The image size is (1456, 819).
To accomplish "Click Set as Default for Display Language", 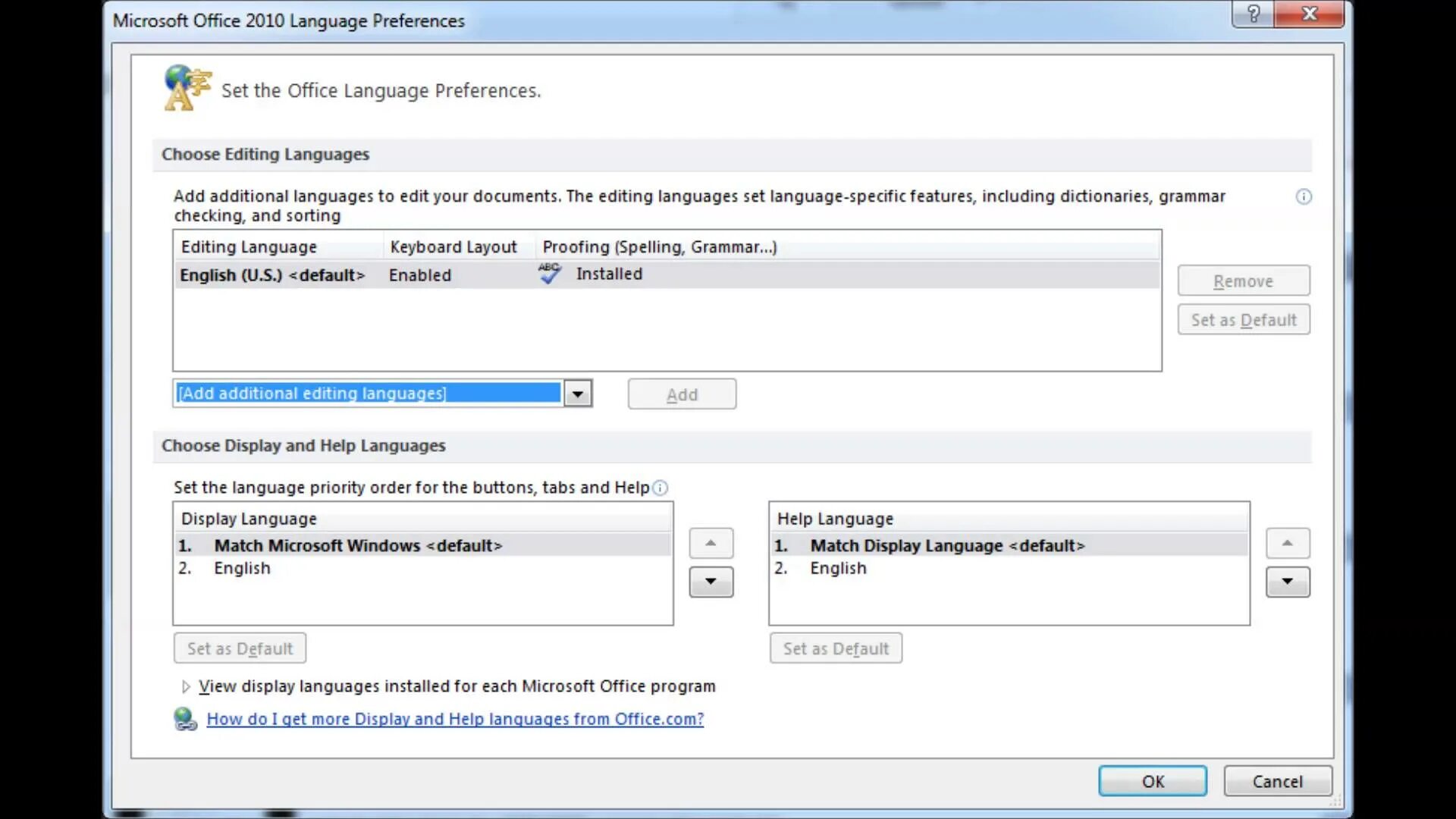I will [x=239, y=648].
